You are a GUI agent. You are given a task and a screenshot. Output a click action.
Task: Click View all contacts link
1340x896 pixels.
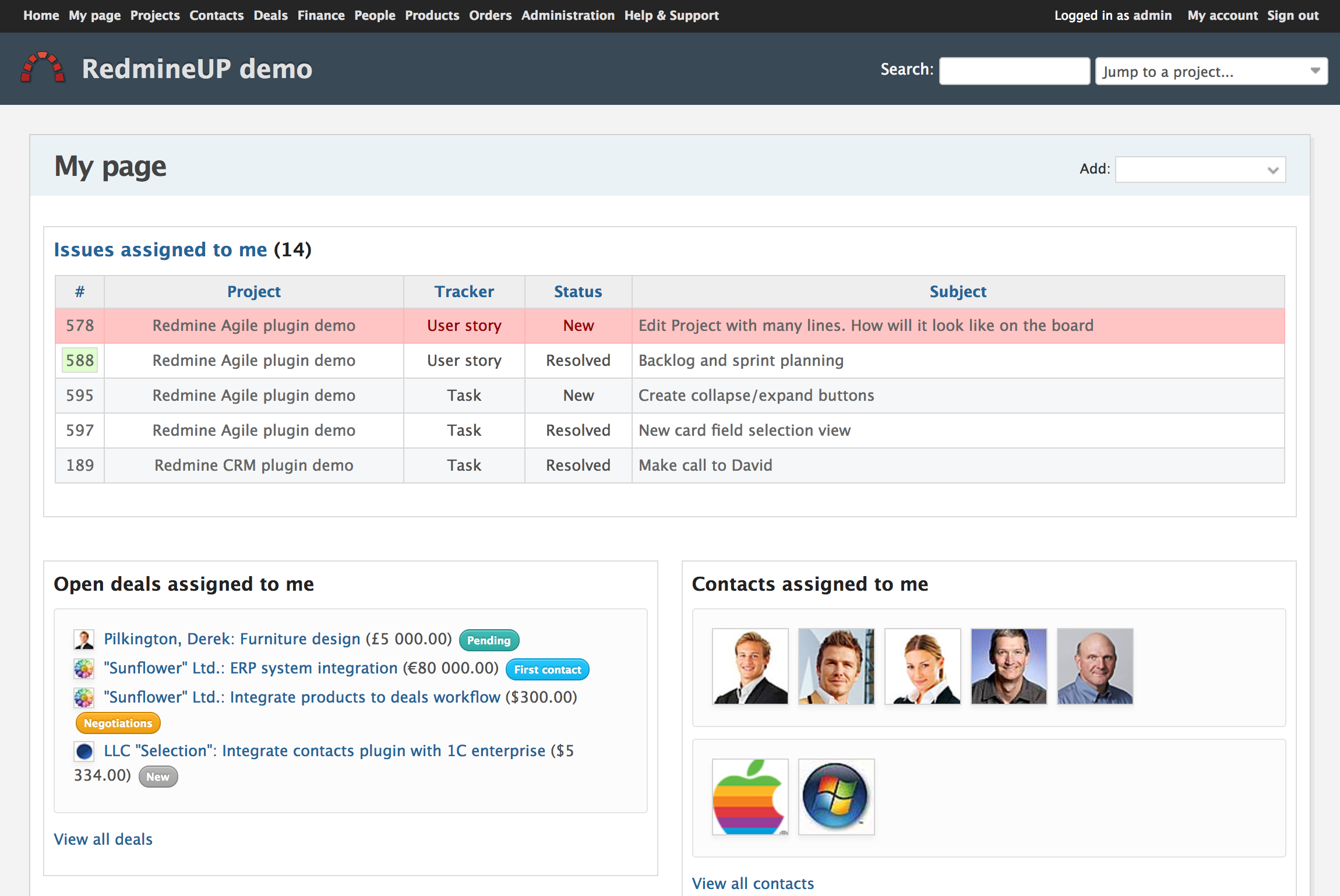[x=753, y=883]
